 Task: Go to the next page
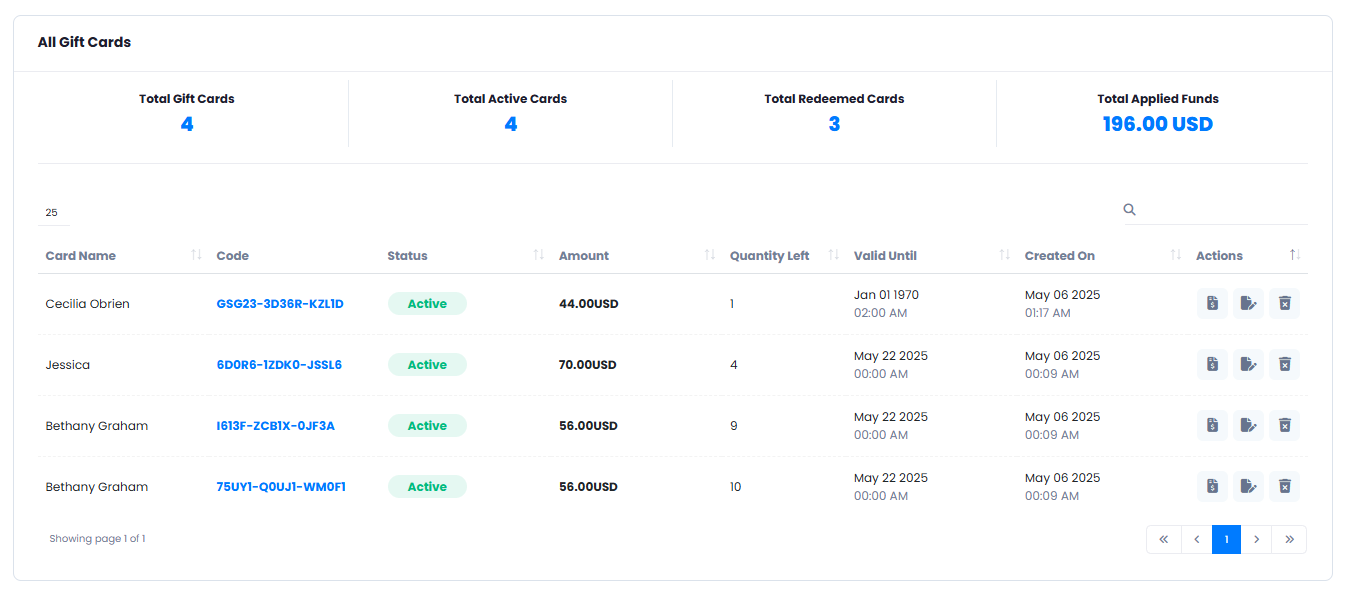1257,539
